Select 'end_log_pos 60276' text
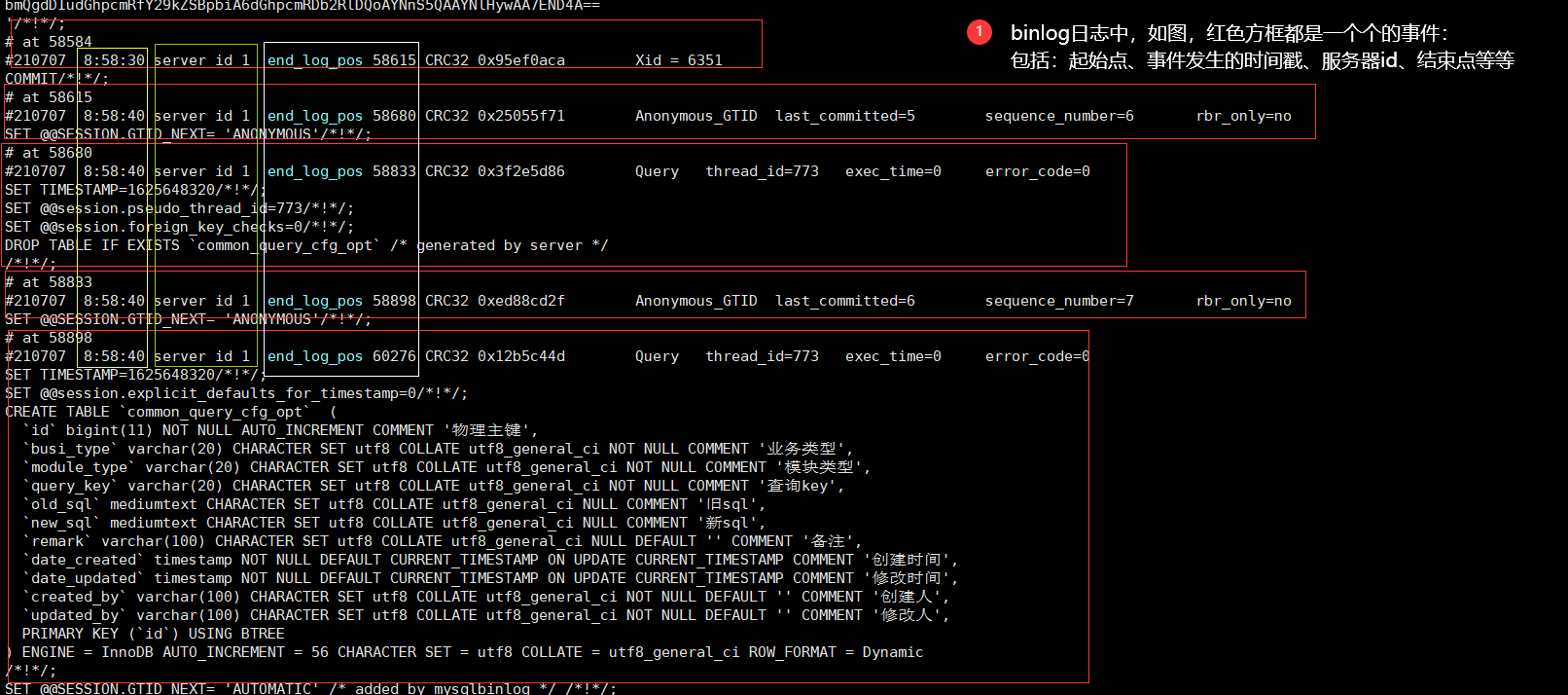Viewport: 1568px width, 695px height. click(x=341, y=356)
